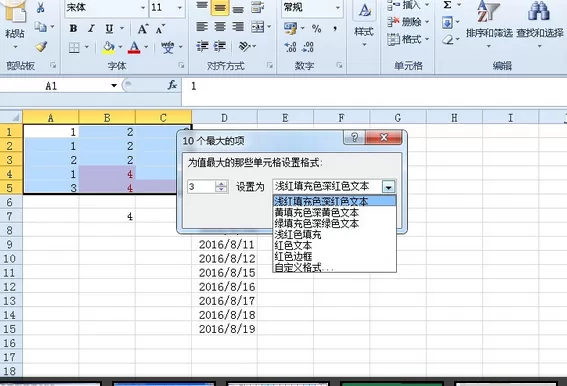Screen dimensions: 567x386
Task: Choose 浅红色填充 option
Action: 334,234
